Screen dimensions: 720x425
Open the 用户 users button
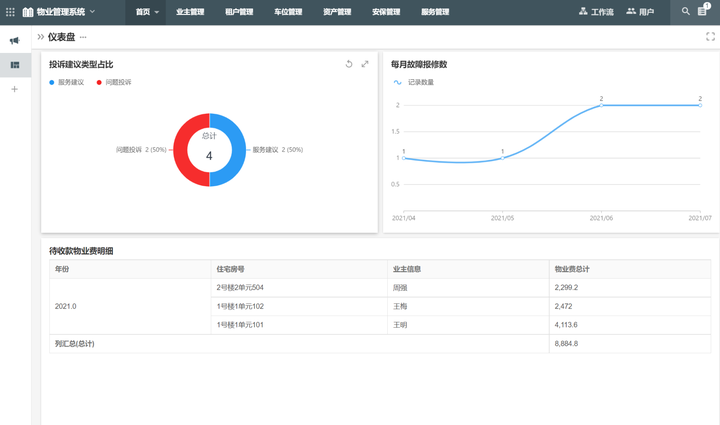(640, 11)
